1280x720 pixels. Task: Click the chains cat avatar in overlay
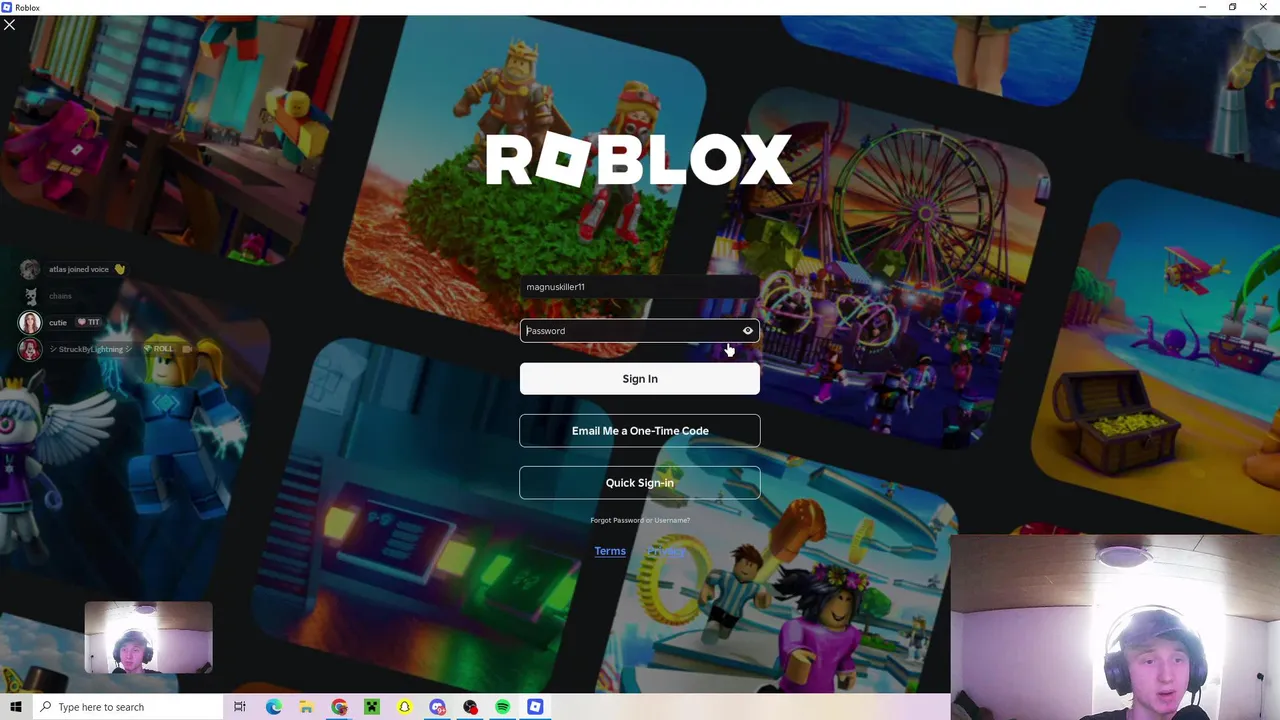30,296
